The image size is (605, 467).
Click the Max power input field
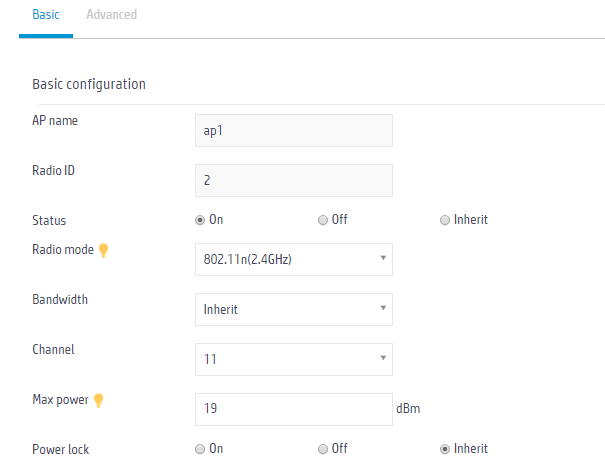(x=294, y=409)
